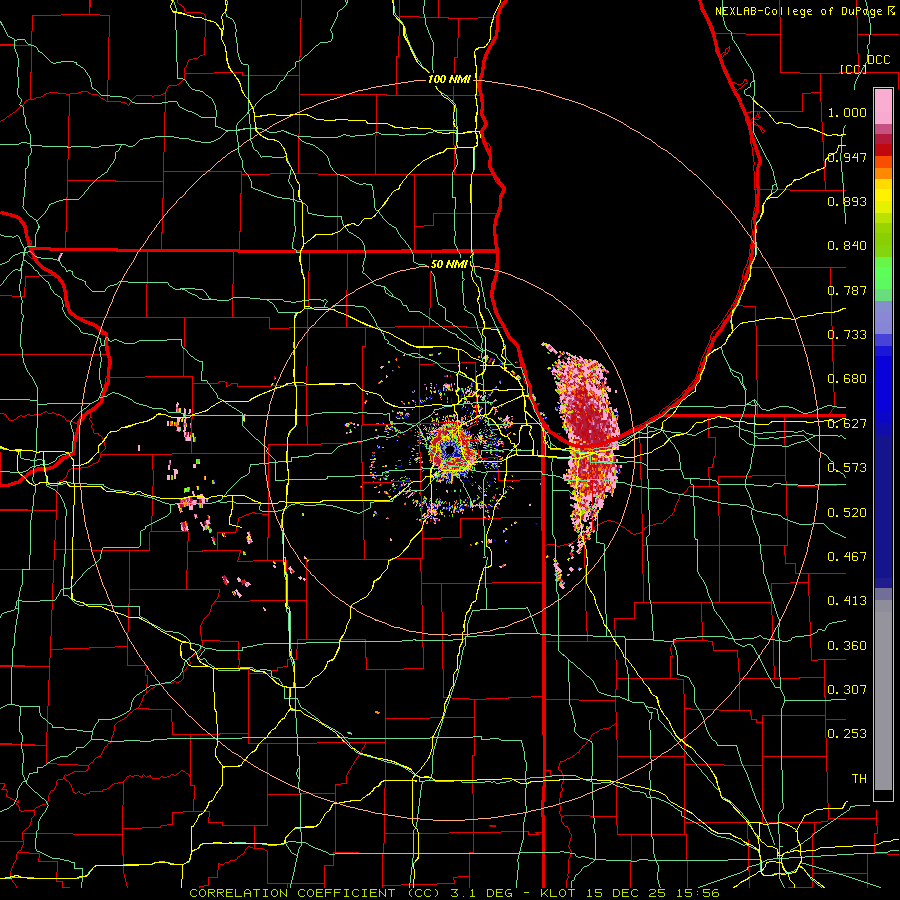Click the 0.893 scale value

tap(847, 201)
